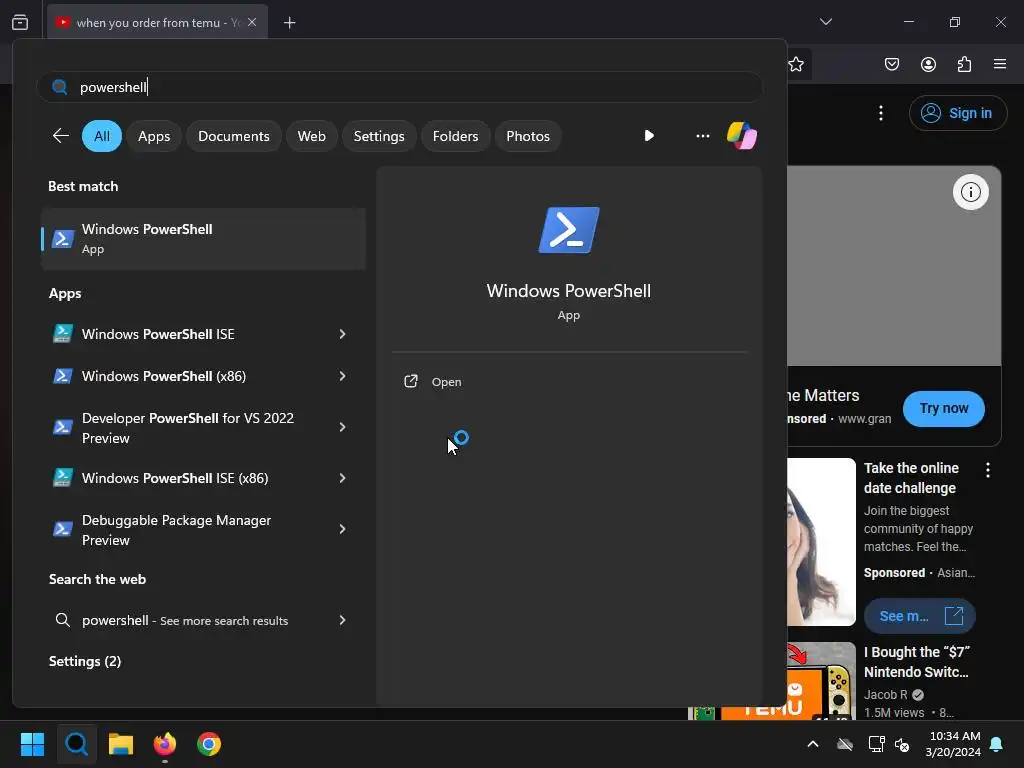Expand options for Debuggable Package Manager Preview
The height and width of the screenshot is (768, 1024).
click(342, 529)
